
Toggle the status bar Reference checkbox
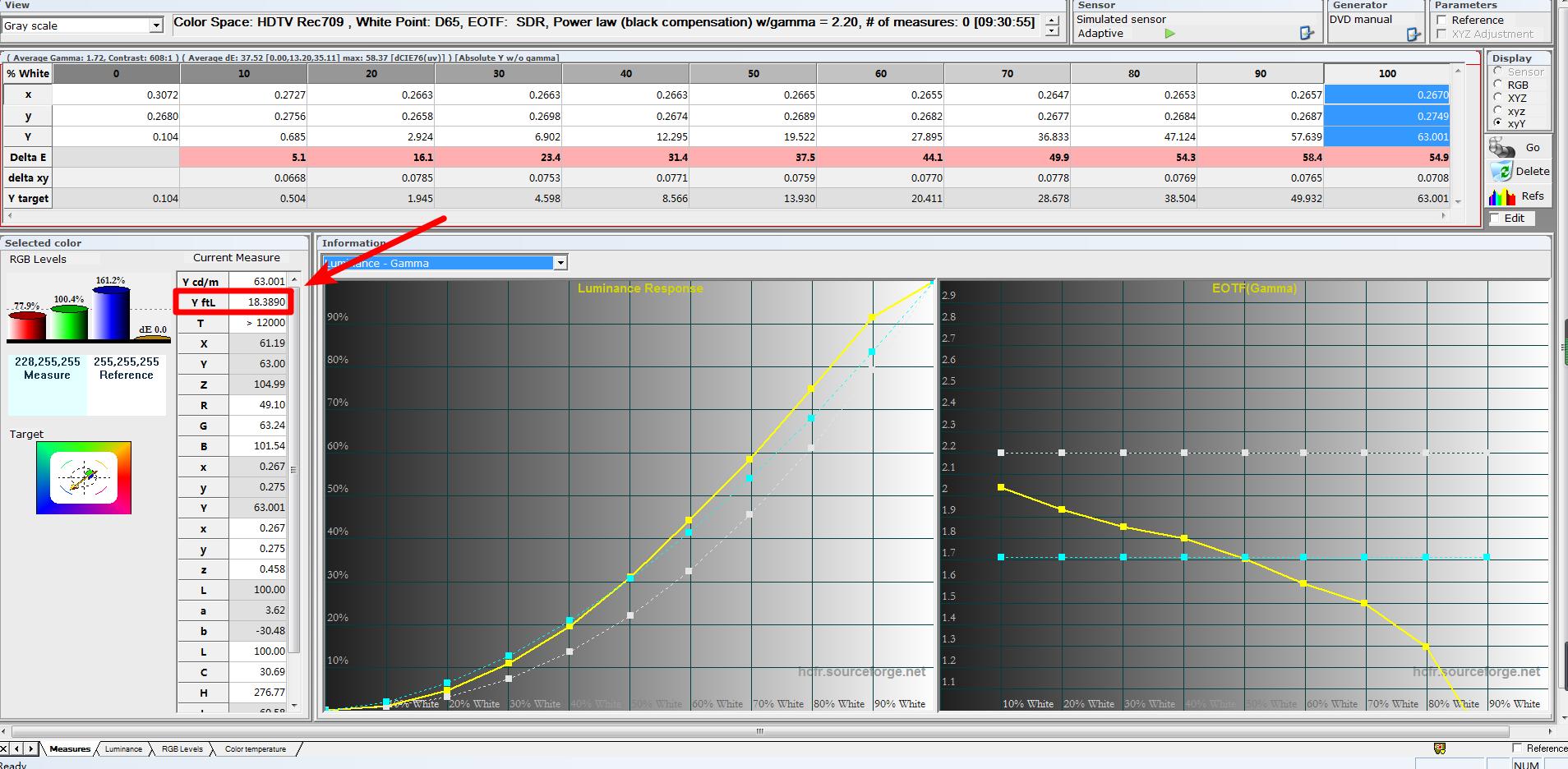pyautogui.click(x=1517, y=748)
